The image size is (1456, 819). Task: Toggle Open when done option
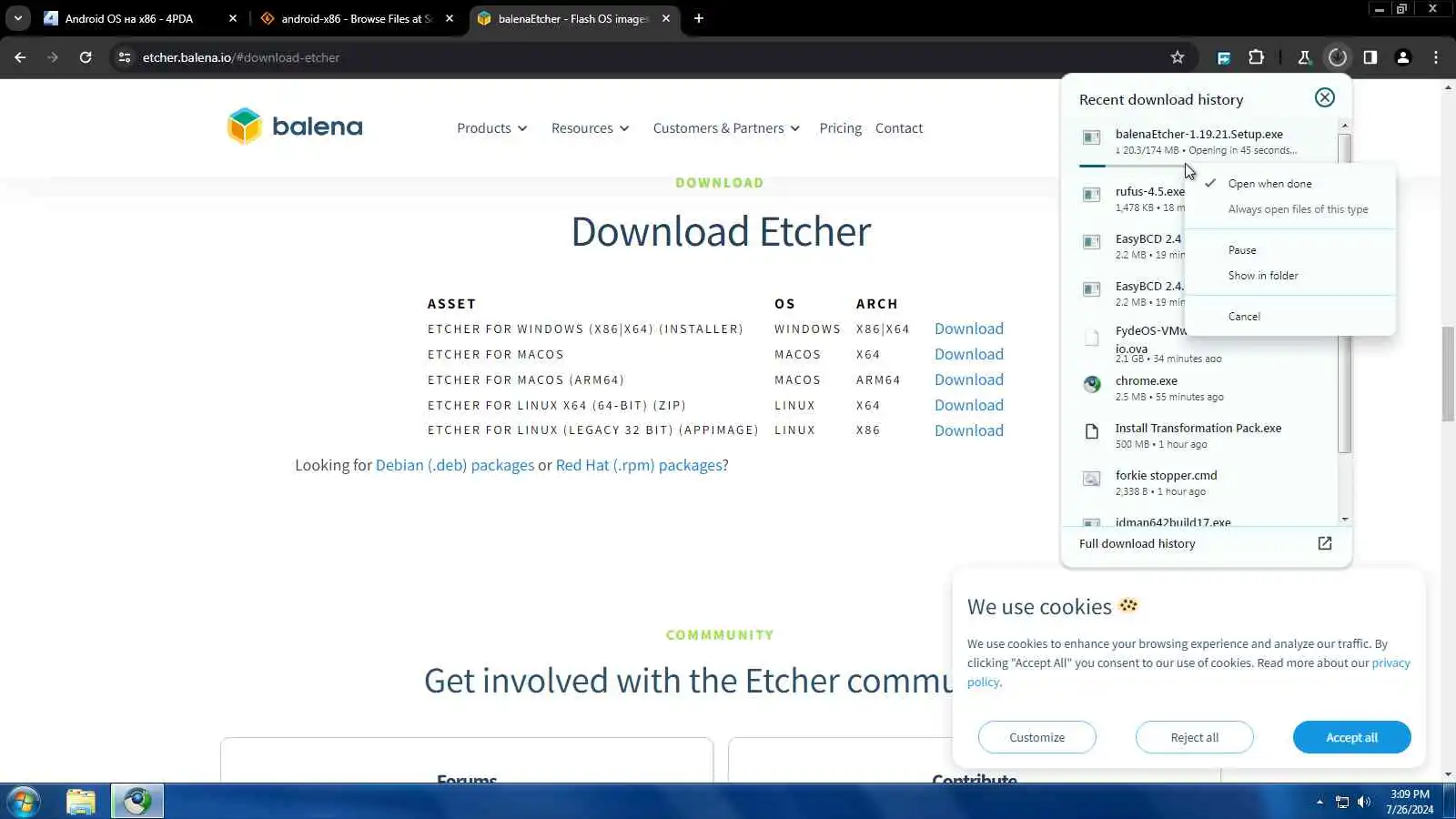coord(1269,184)
